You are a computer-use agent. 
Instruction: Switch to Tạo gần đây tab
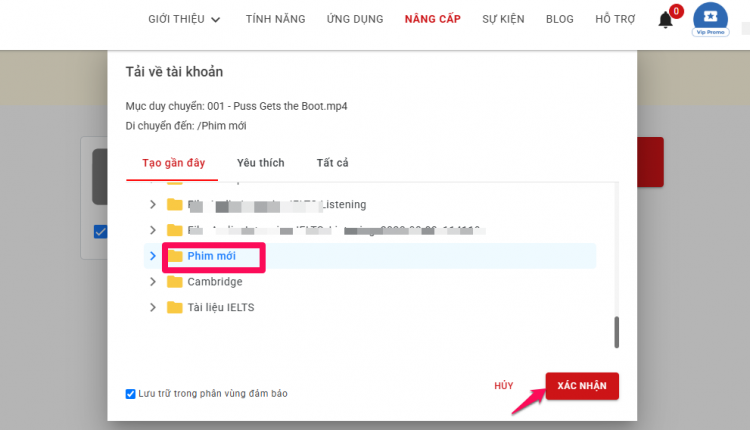pyautogui.click(x=173, y=163)
